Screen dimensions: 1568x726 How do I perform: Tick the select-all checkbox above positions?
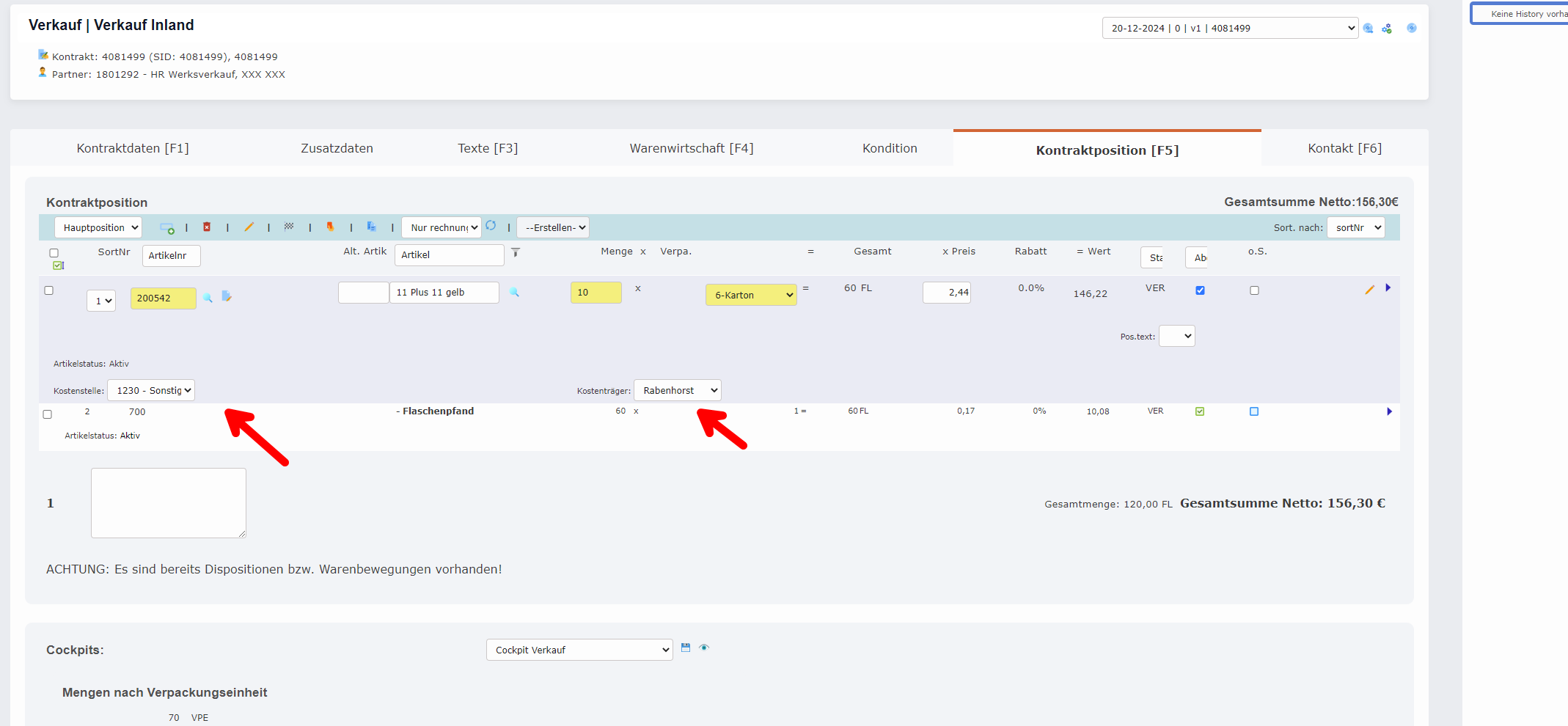(x=54, y=253)
